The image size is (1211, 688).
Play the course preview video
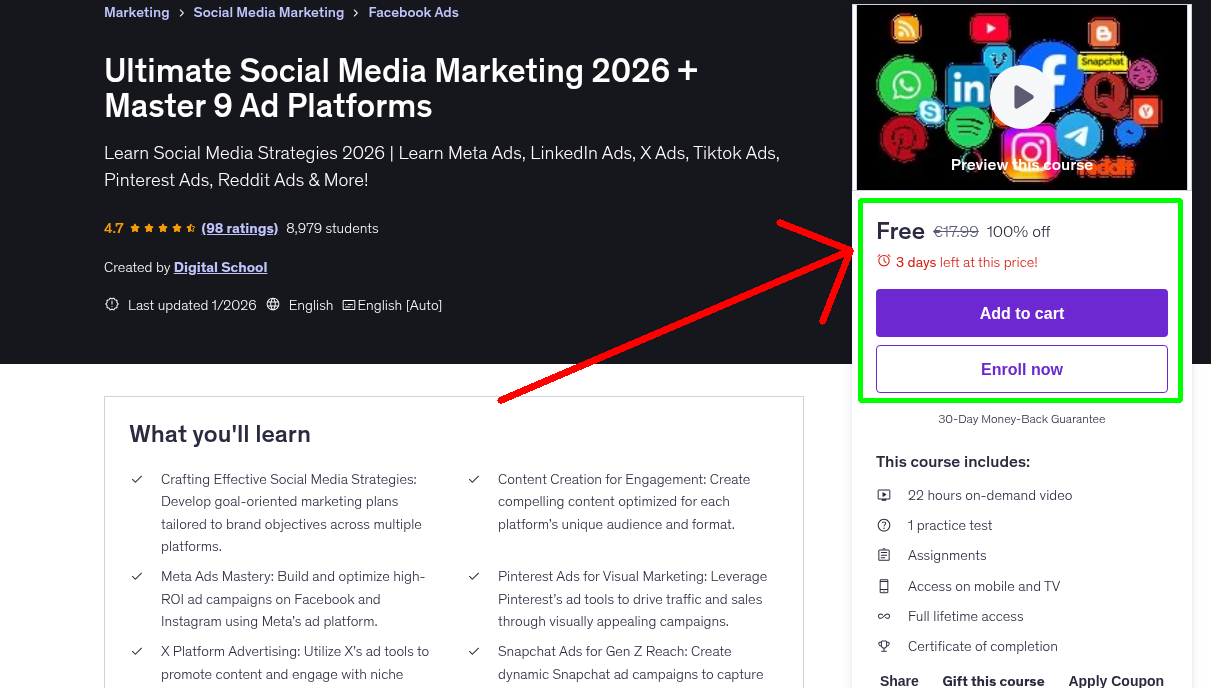[1021, 97]
